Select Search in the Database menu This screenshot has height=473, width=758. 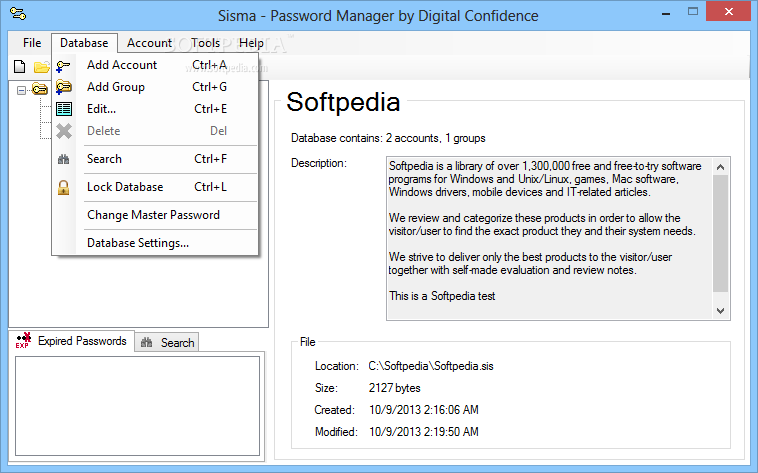point(155,159)
